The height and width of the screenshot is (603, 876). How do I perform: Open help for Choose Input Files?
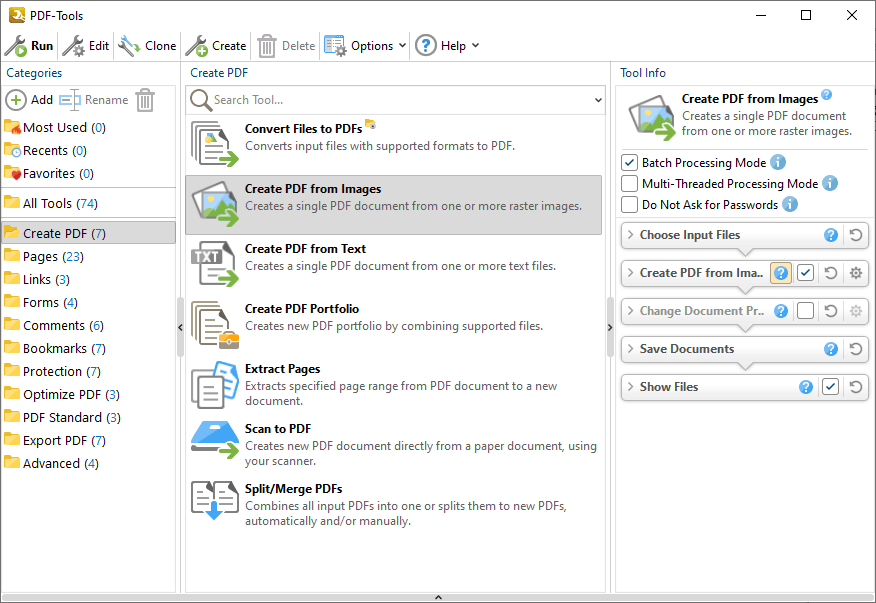[831, 235]
